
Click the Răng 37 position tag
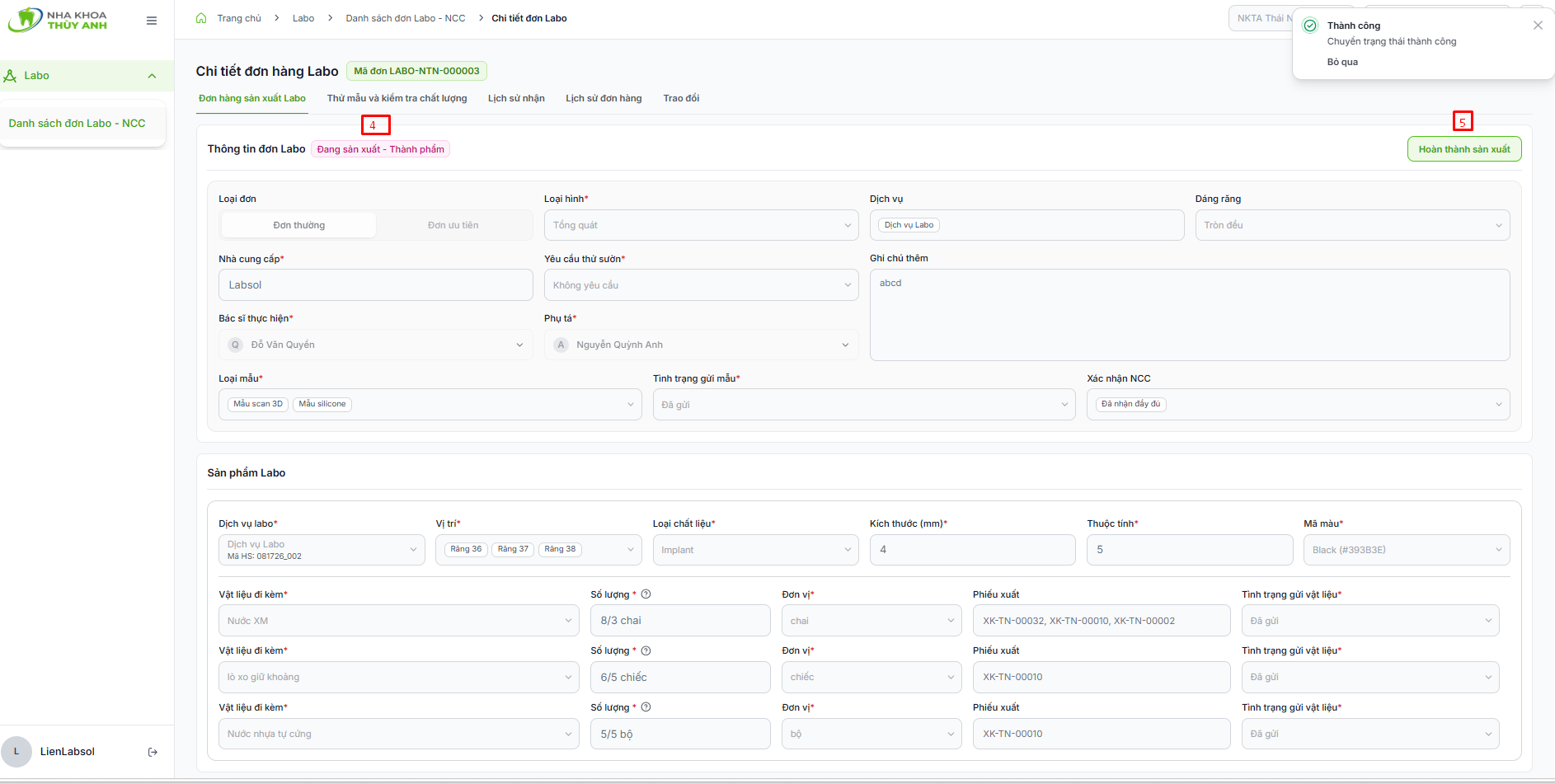(x=513, y=549)
